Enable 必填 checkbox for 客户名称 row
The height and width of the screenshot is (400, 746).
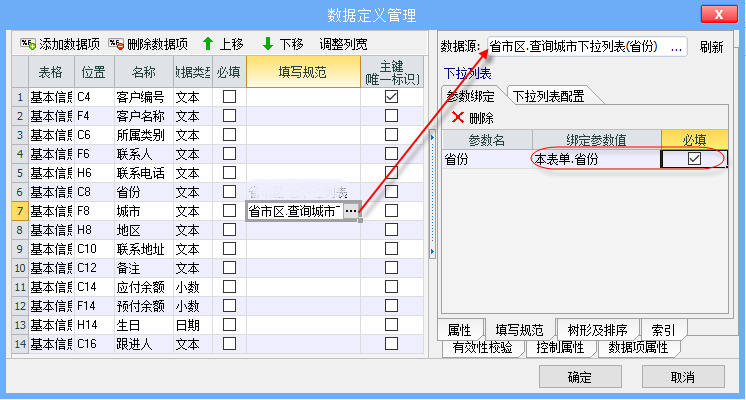point(229,116)
